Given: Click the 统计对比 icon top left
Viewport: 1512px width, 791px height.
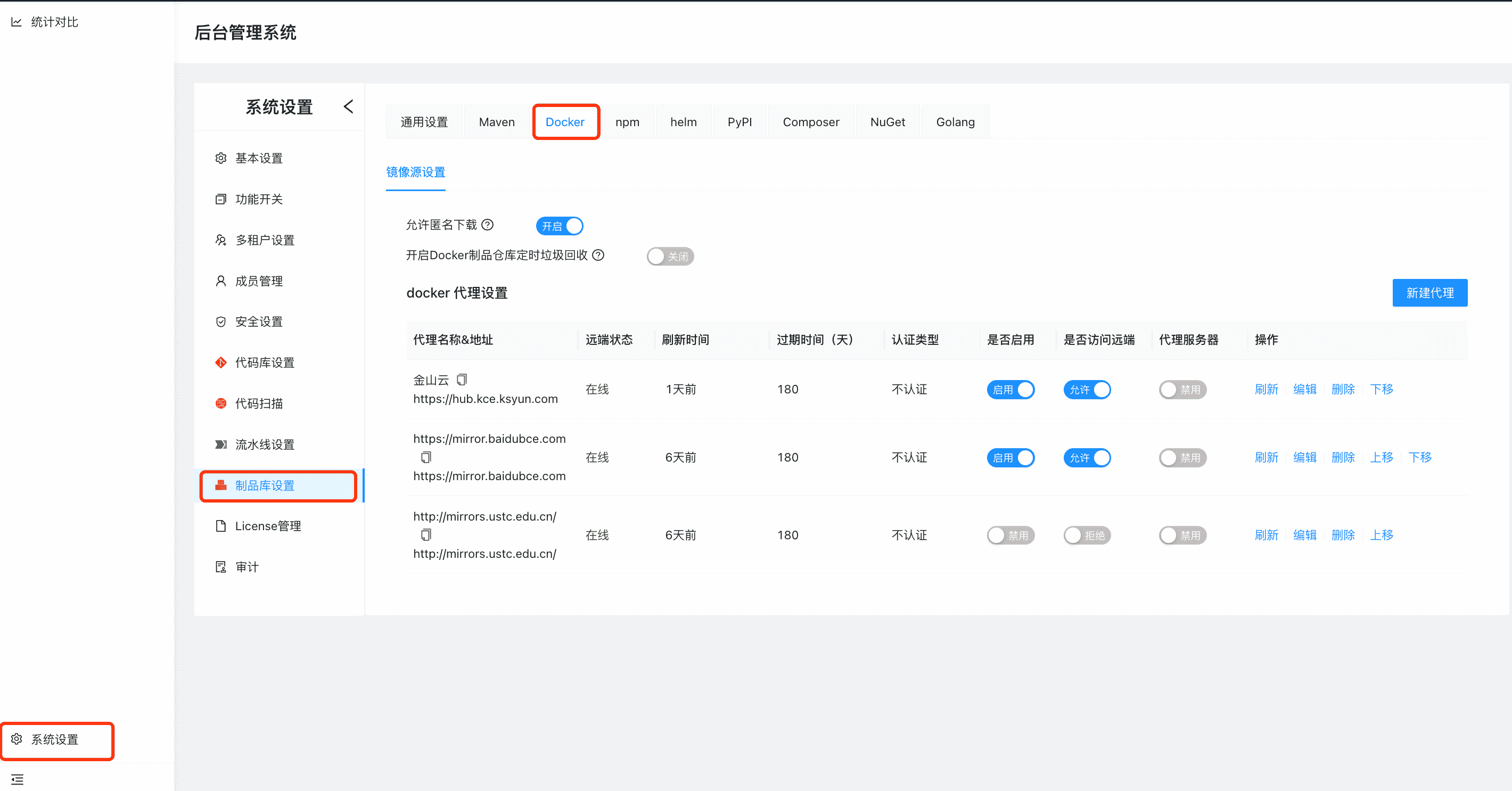Looking at the screenshot, I should click(x=14, y=21).
